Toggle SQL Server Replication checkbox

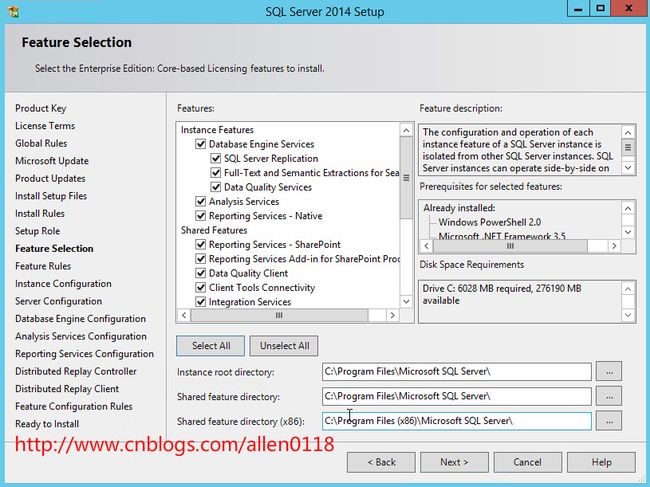(x=216, y=158)
